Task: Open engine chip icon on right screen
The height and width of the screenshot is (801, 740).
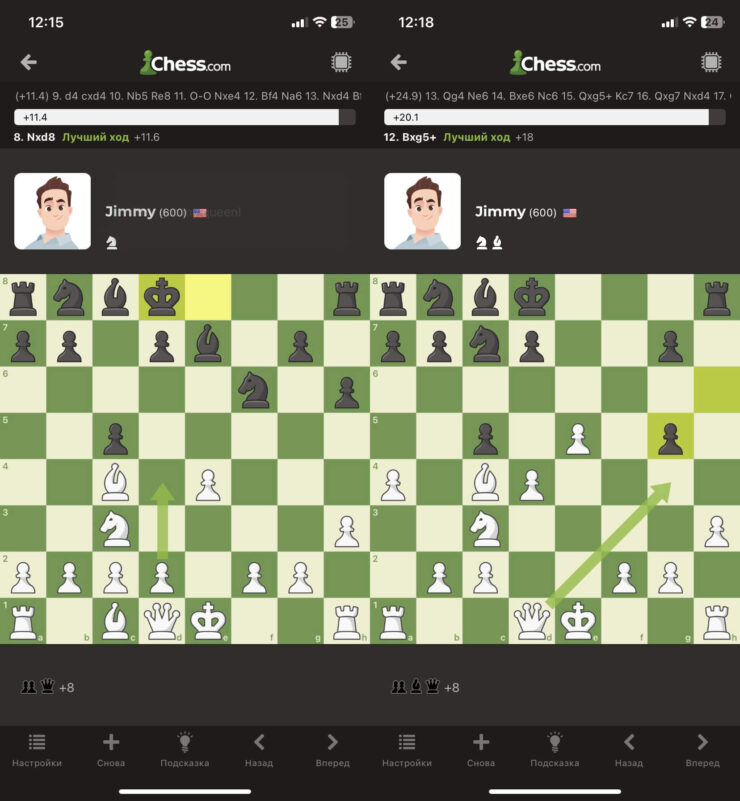Action: [711, 62]
